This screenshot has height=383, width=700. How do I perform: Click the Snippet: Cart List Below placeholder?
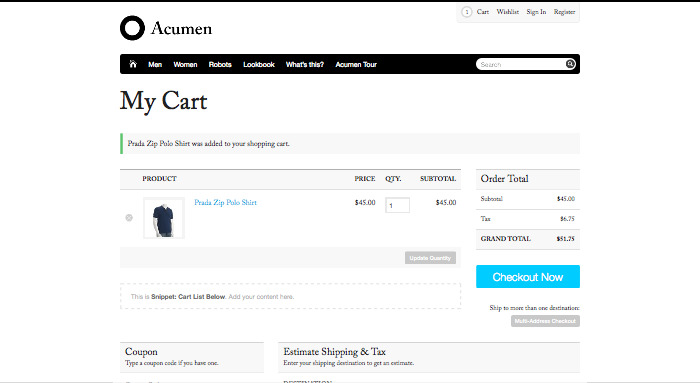coord(290,296)
